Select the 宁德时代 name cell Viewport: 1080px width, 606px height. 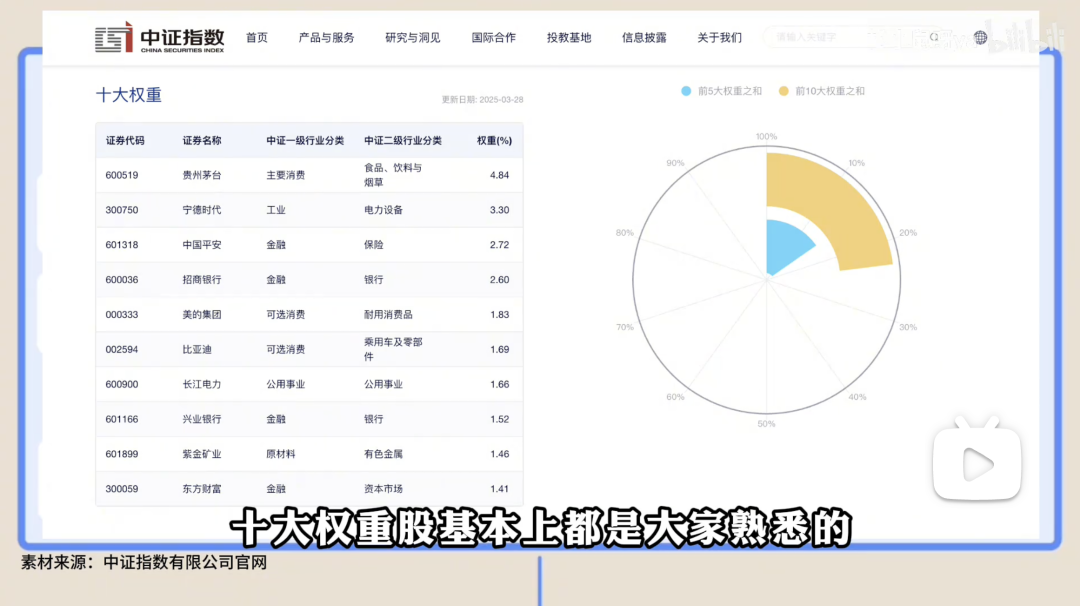202,210
